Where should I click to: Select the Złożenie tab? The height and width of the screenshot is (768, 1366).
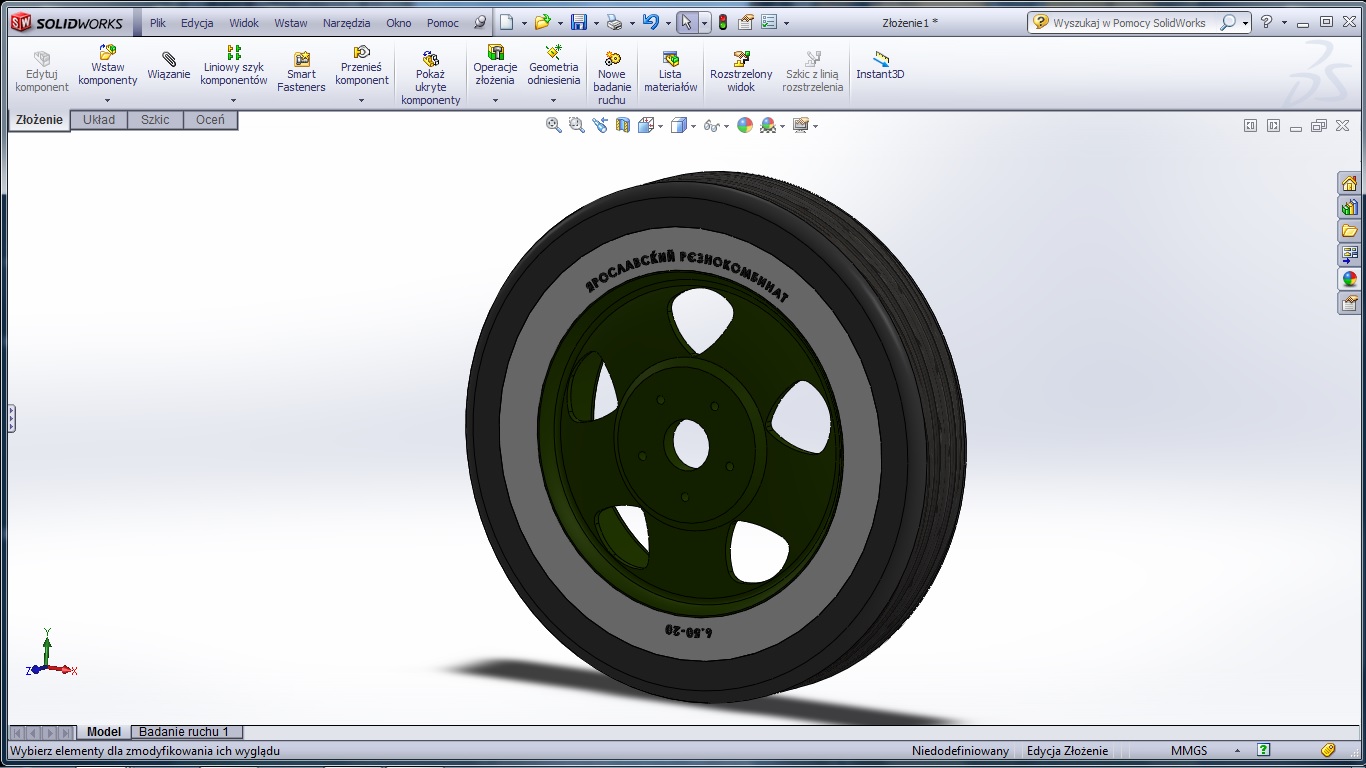tap(40, 120)
